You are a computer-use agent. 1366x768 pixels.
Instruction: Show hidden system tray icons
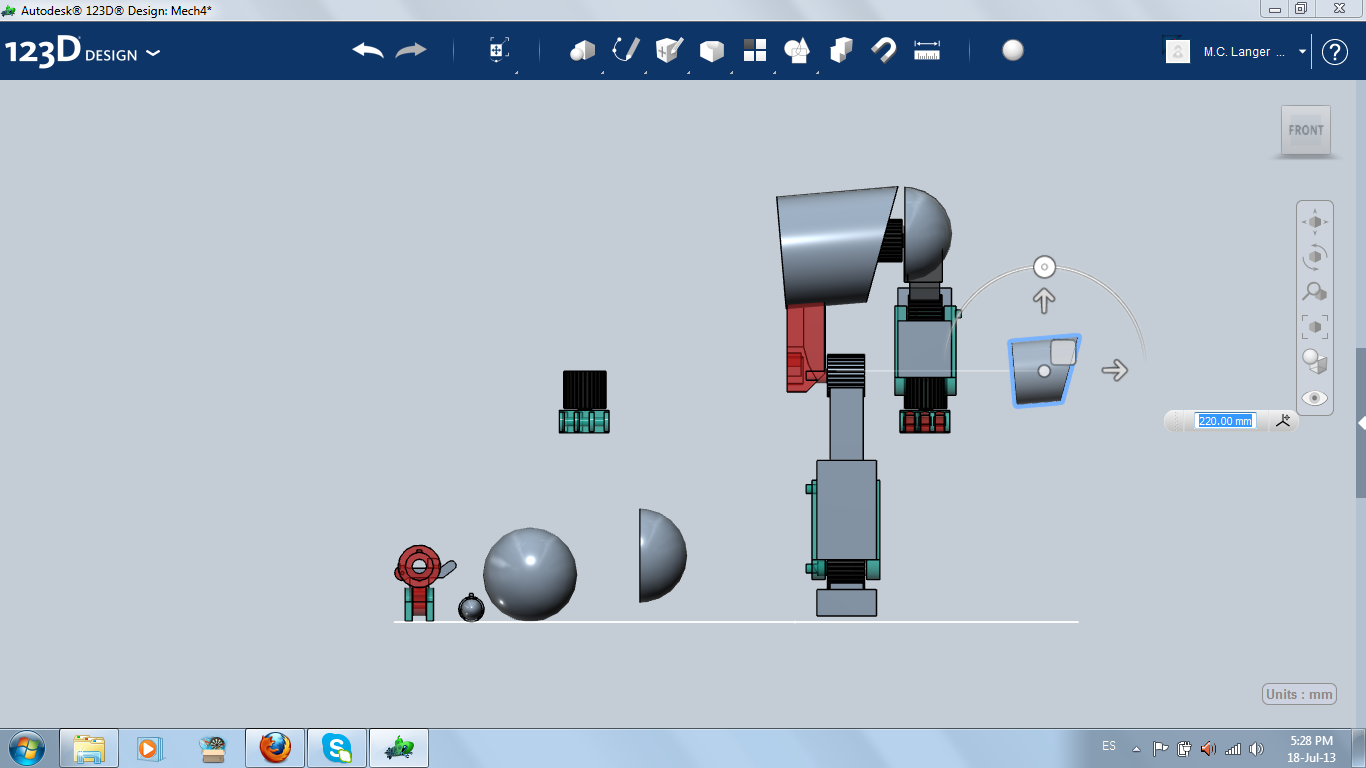[1136, 748]
